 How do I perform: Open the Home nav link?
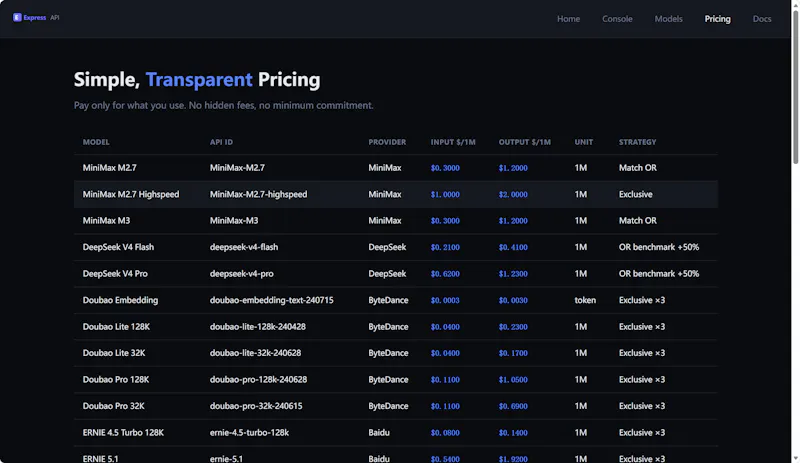(568, 19)
